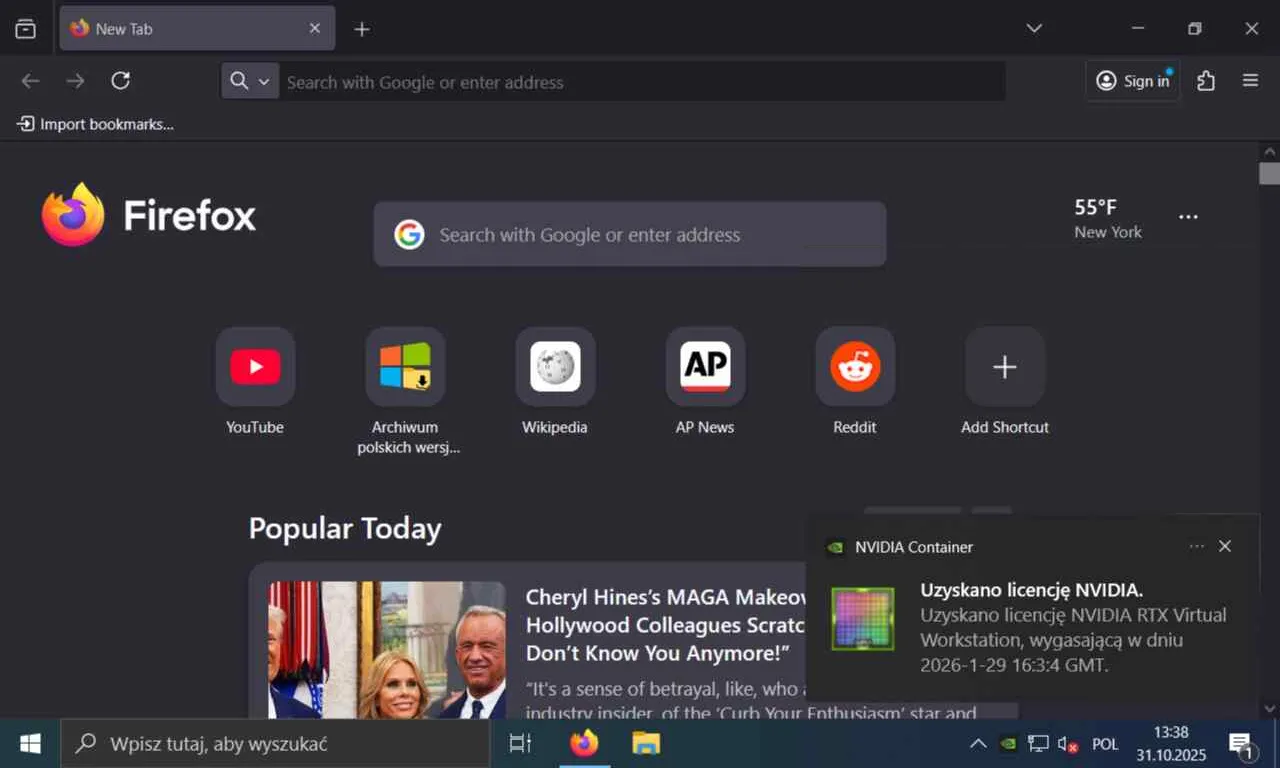
Task: Open Cheryl Hines article thumbnail
Action: click(x=387, y=650)
